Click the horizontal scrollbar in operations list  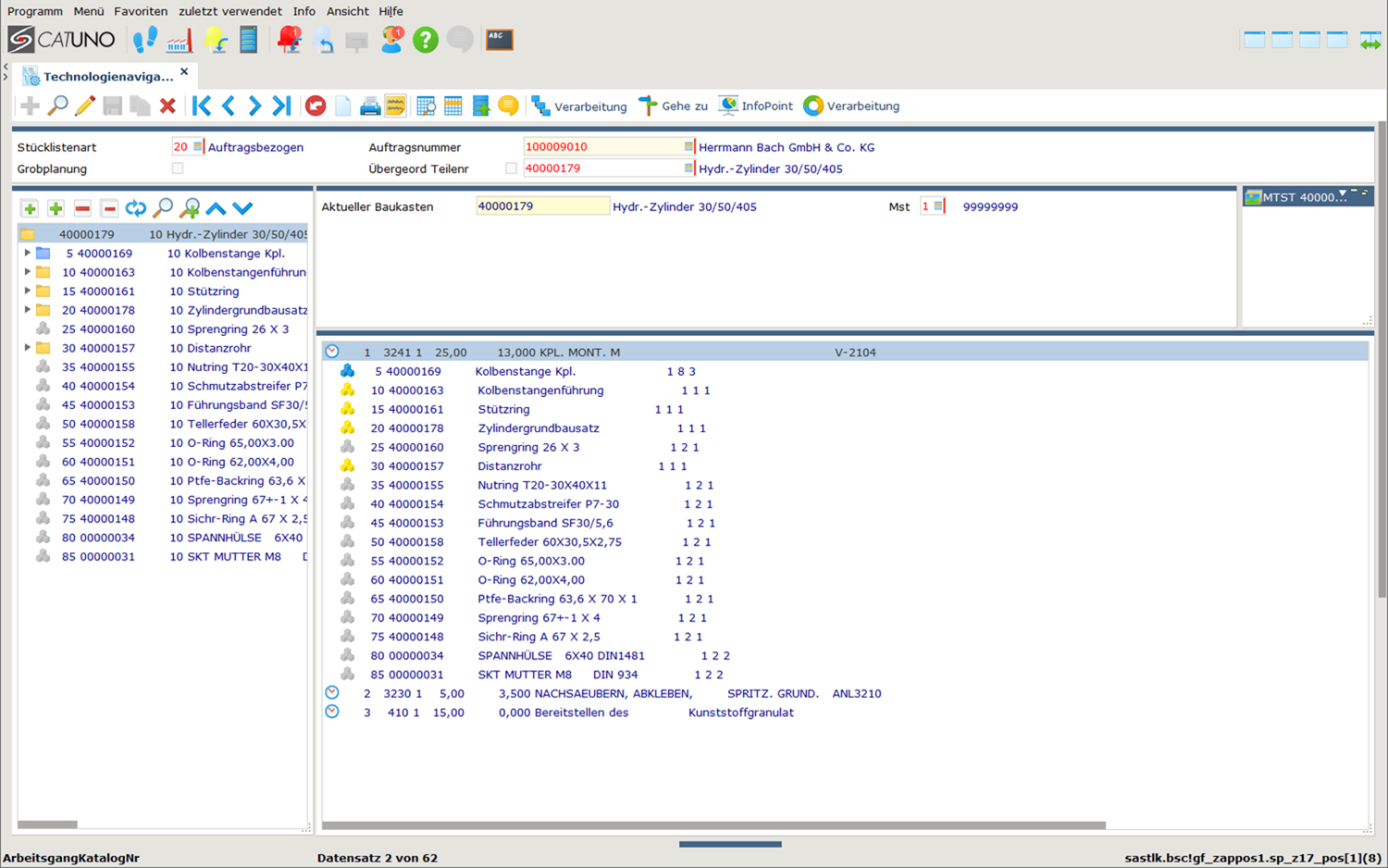(x=713, y=825)
